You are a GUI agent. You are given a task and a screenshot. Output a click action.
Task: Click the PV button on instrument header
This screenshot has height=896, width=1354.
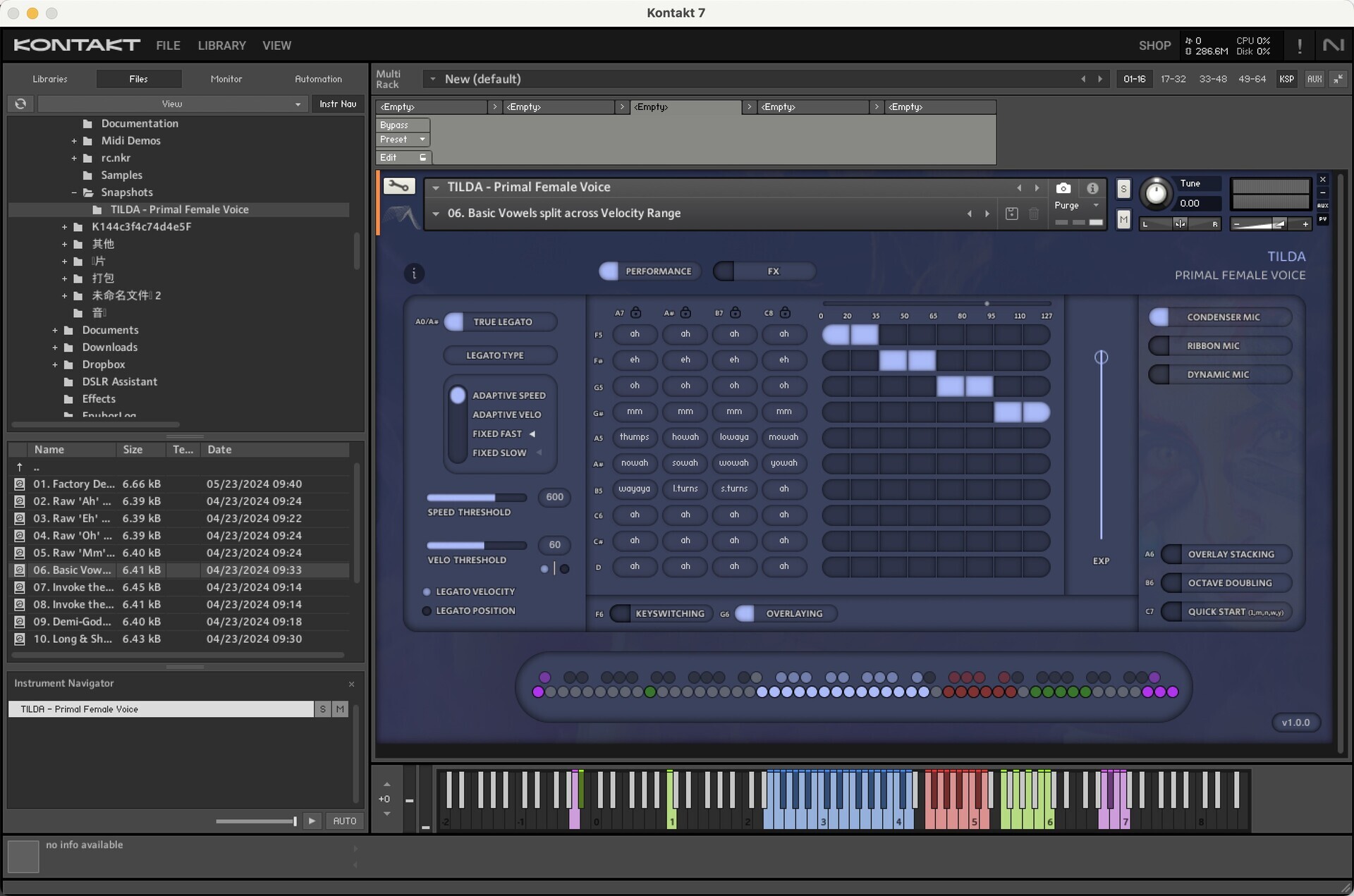(x=1323, y=219)
